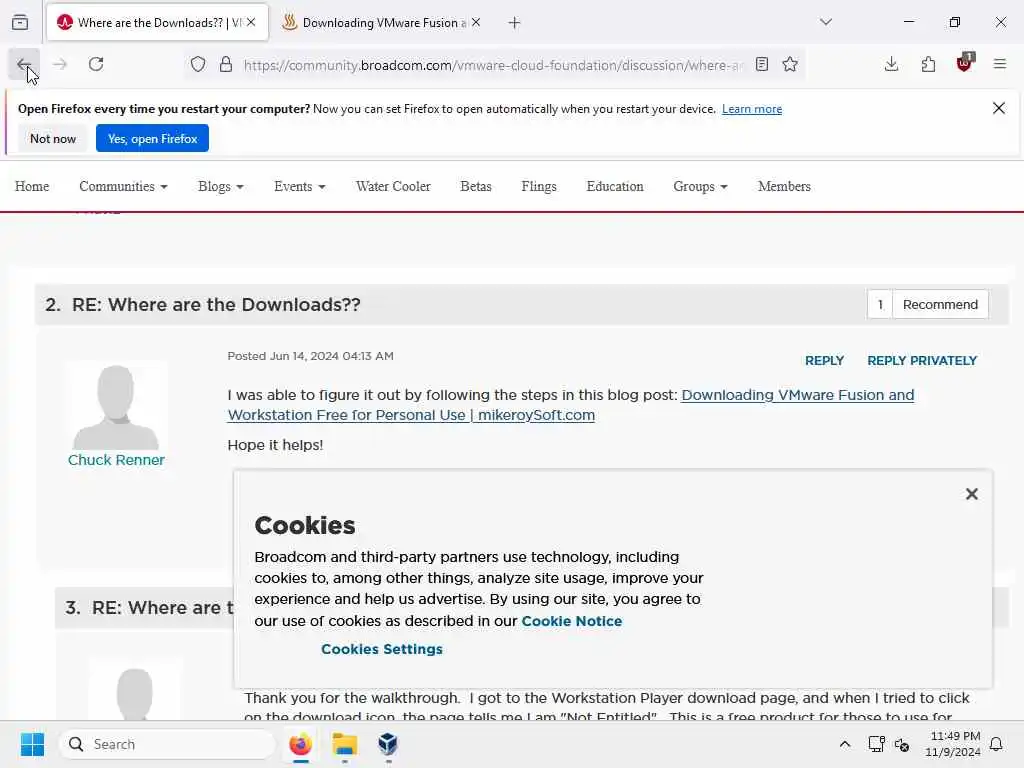
Task: Open Firefox View recent browsing icon
Action: (x=20, y=22)
